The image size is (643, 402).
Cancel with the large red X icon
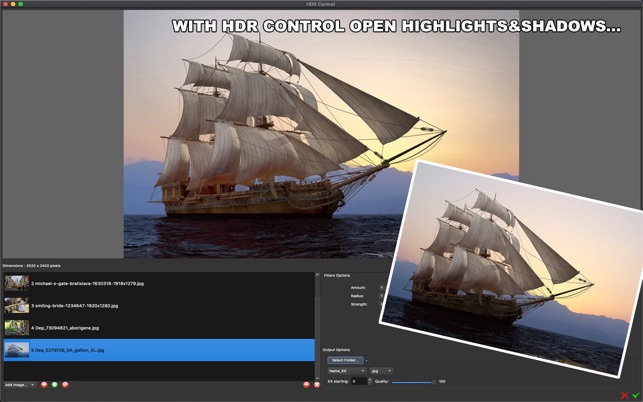point(625,395)
